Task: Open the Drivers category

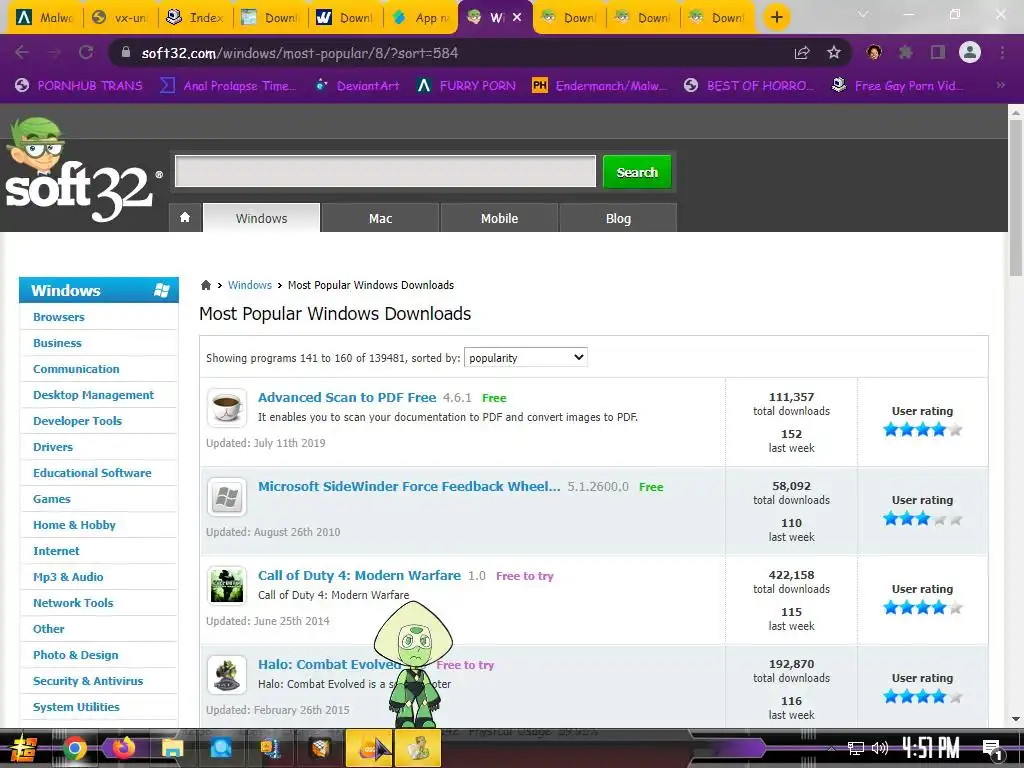Action: [x=53, y=447]
